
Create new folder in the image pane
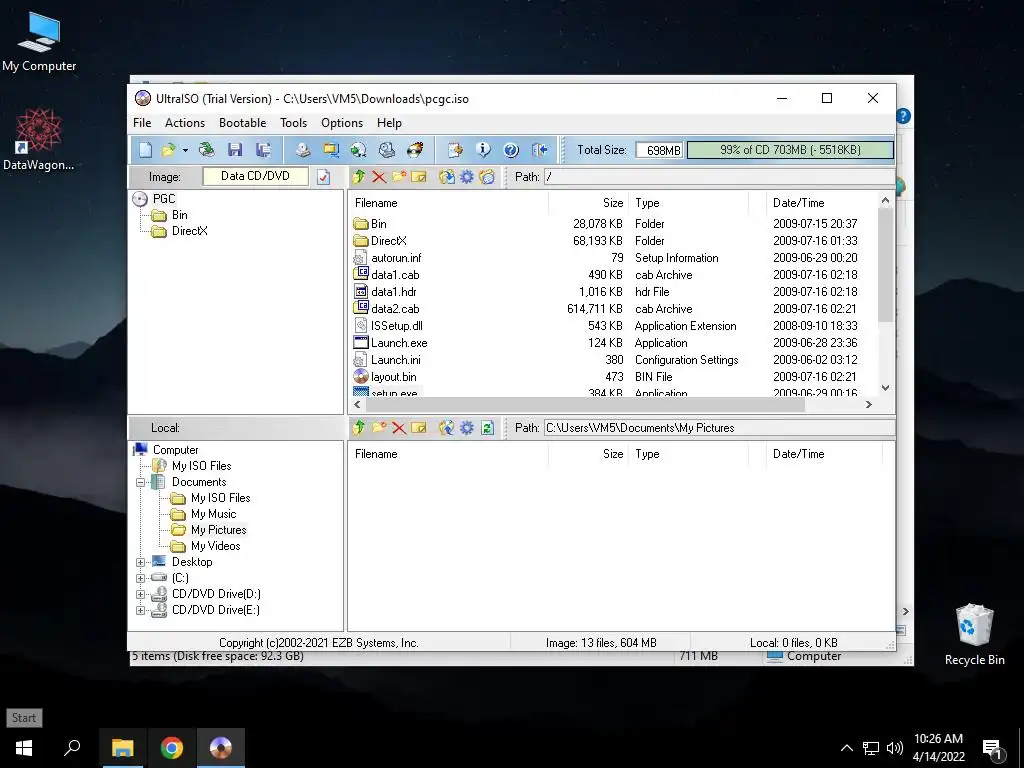click(x=399, y=177)
